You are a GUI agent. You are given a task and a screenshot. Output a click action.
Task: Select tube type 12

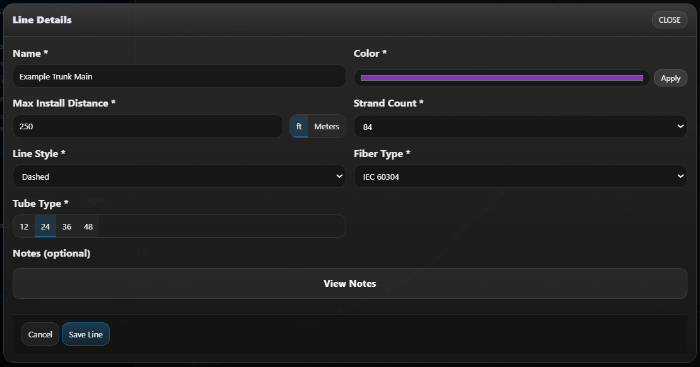click(x=24, y=226)
